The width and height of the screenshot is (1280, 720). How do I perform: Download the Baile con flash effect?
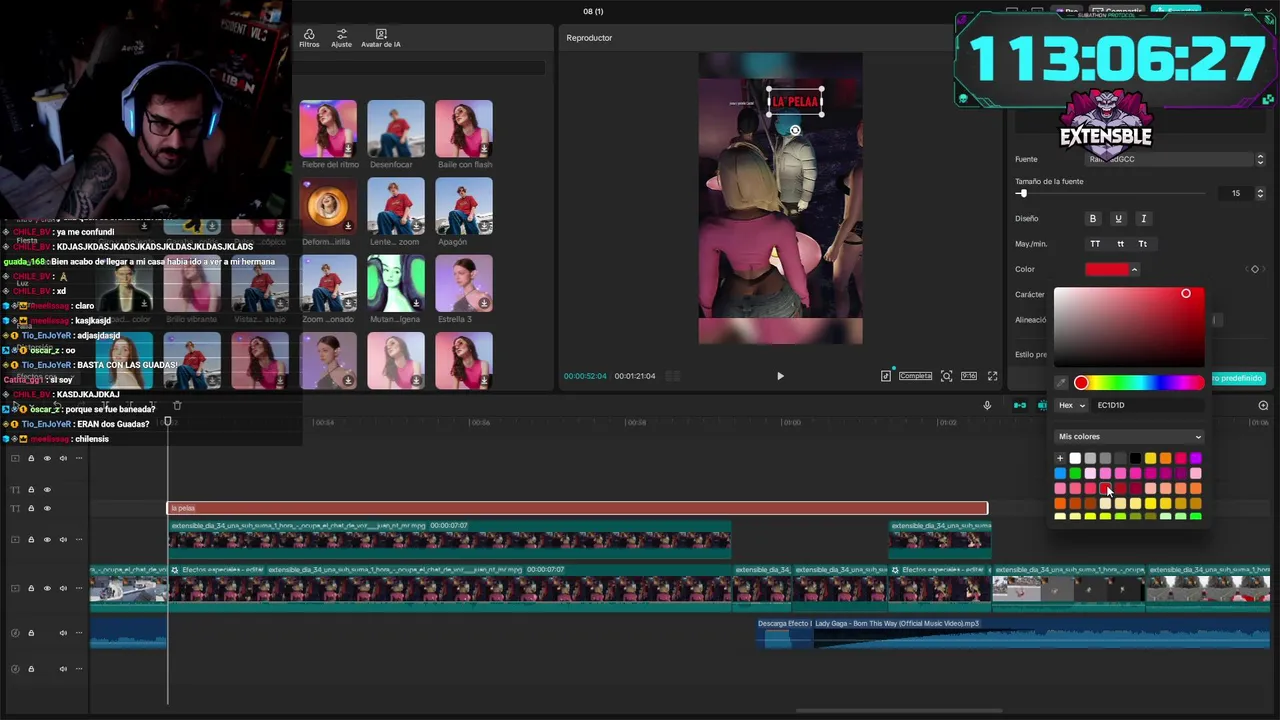(x=484, y=149)
